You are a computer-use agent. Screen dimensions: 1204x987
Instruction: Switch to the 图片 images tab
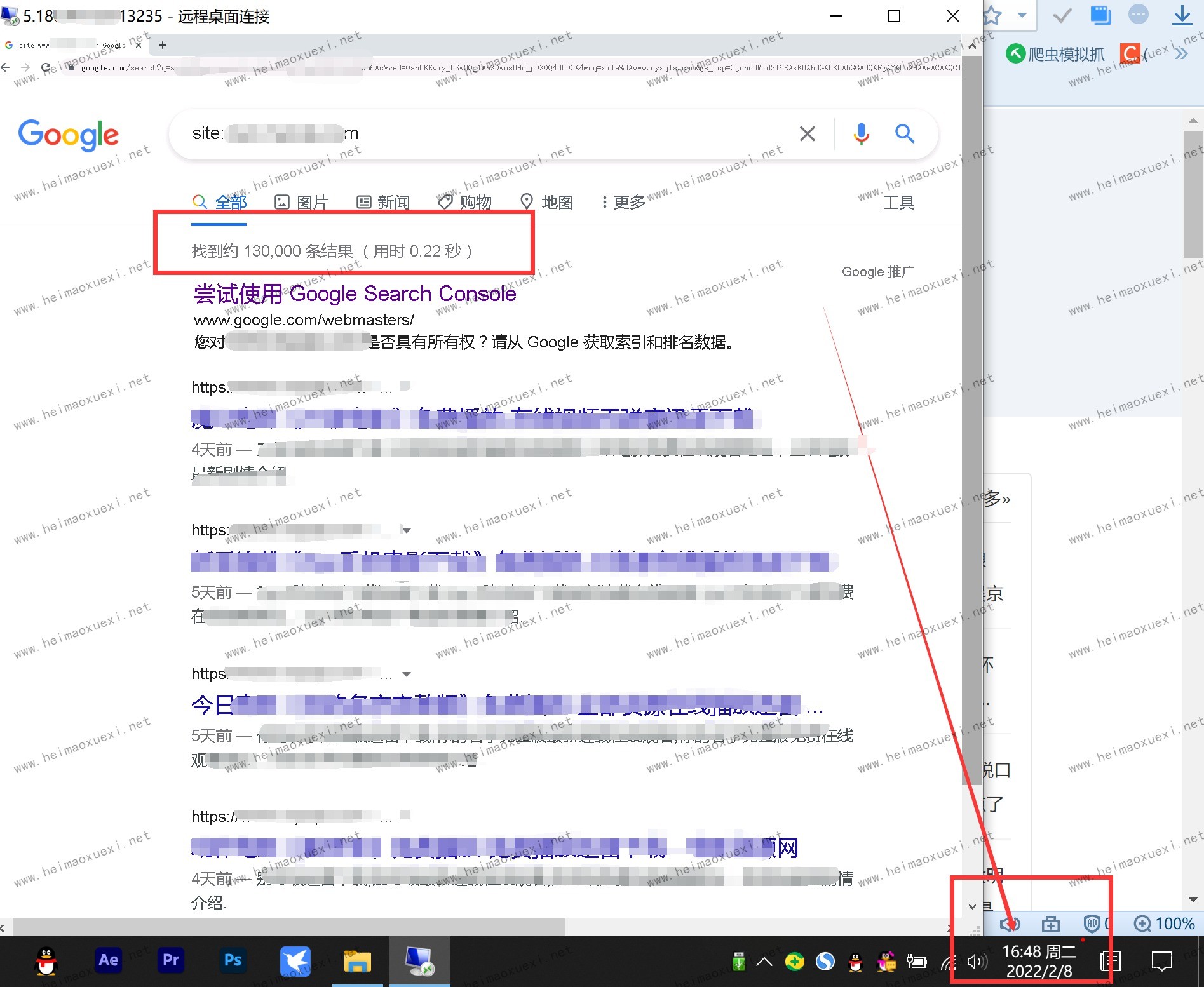click(302, 203)
